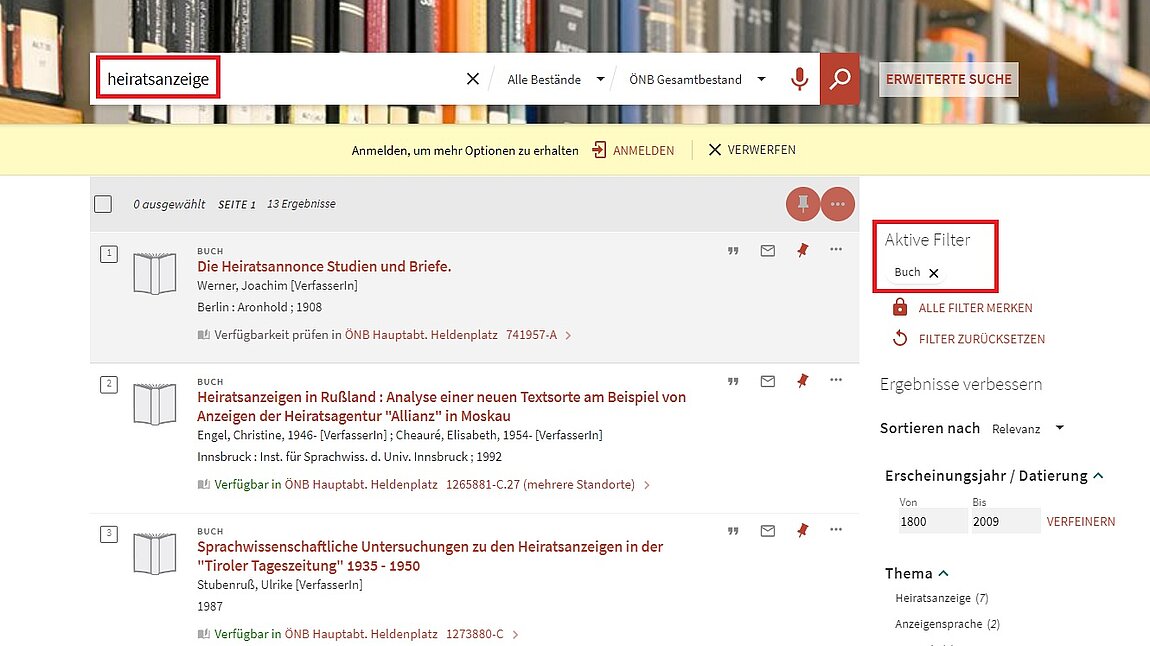Screen dimensions: 1150x646
Task: Email the 'Sprachwissenschaftliche Untersuchungen' record
Action: tap(768, 531)
